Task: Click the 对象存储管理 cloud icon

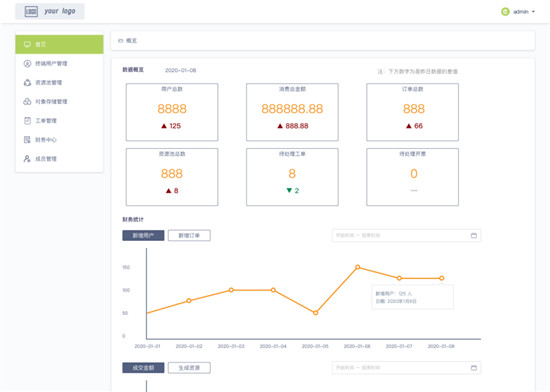Action: (27, 101)
